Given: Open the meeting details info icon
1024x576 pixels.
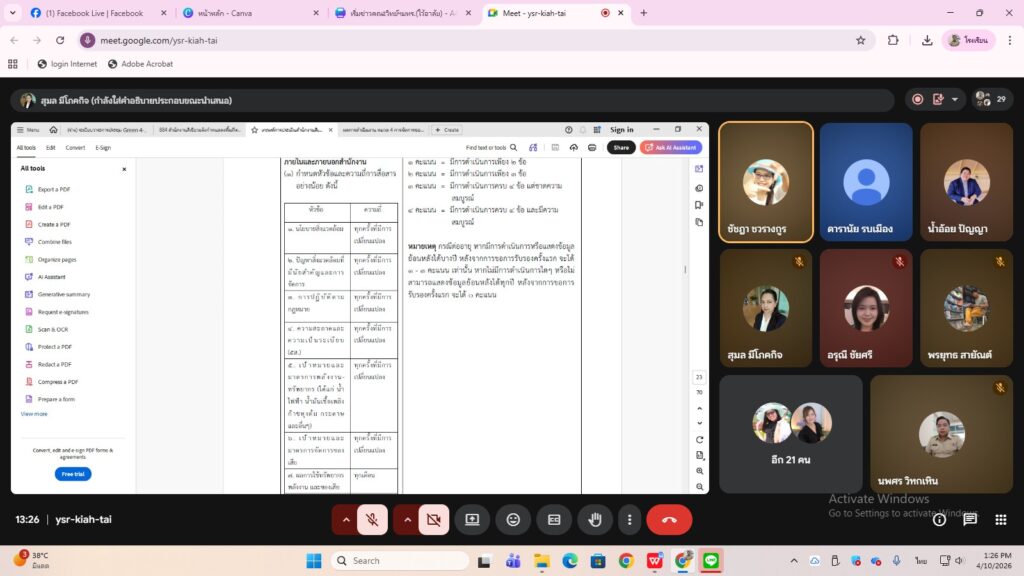Looking at the screenshot, I should pos(939,520).
